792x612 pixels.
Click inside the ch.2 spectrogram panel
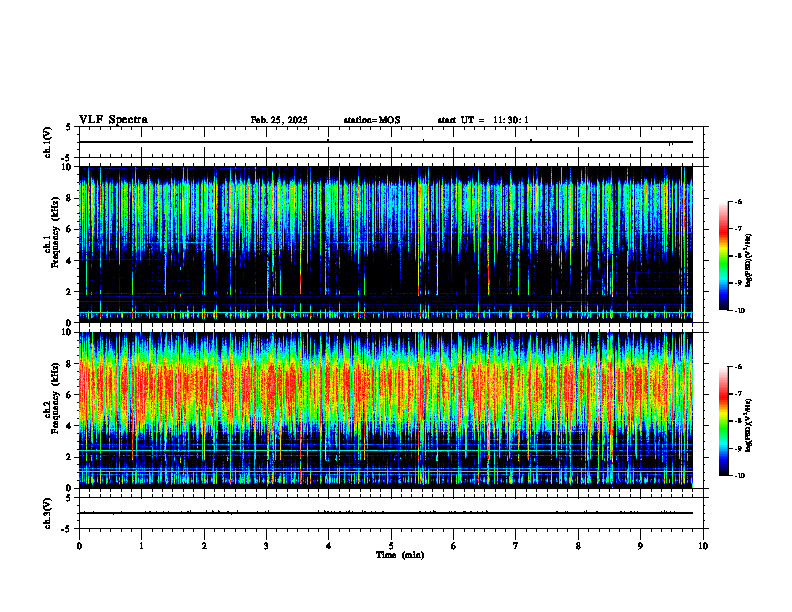pyautogui.click(x=386, y=410)
